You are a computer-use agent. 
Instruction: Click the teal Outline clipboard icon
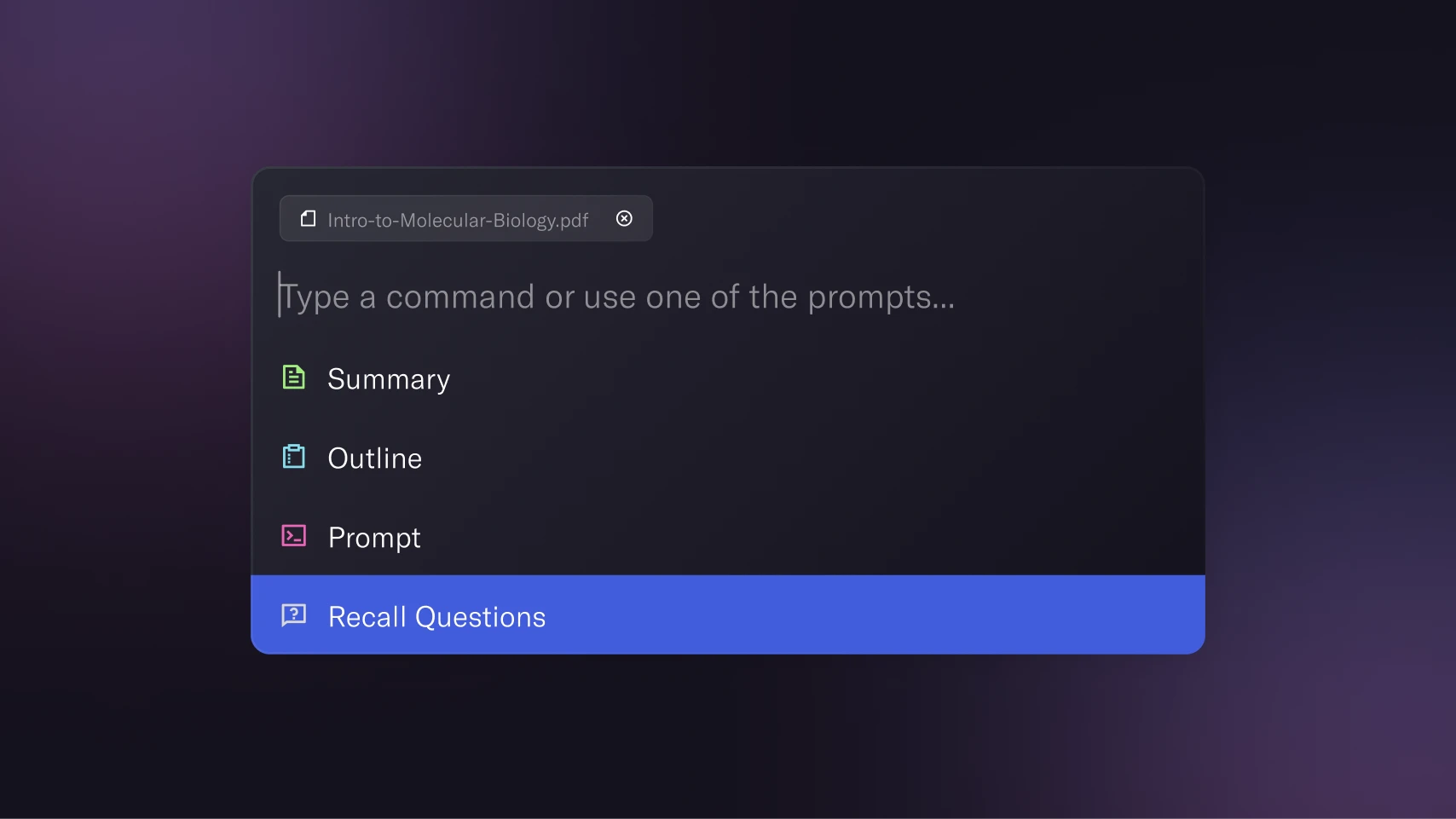(x=293, y=457)
